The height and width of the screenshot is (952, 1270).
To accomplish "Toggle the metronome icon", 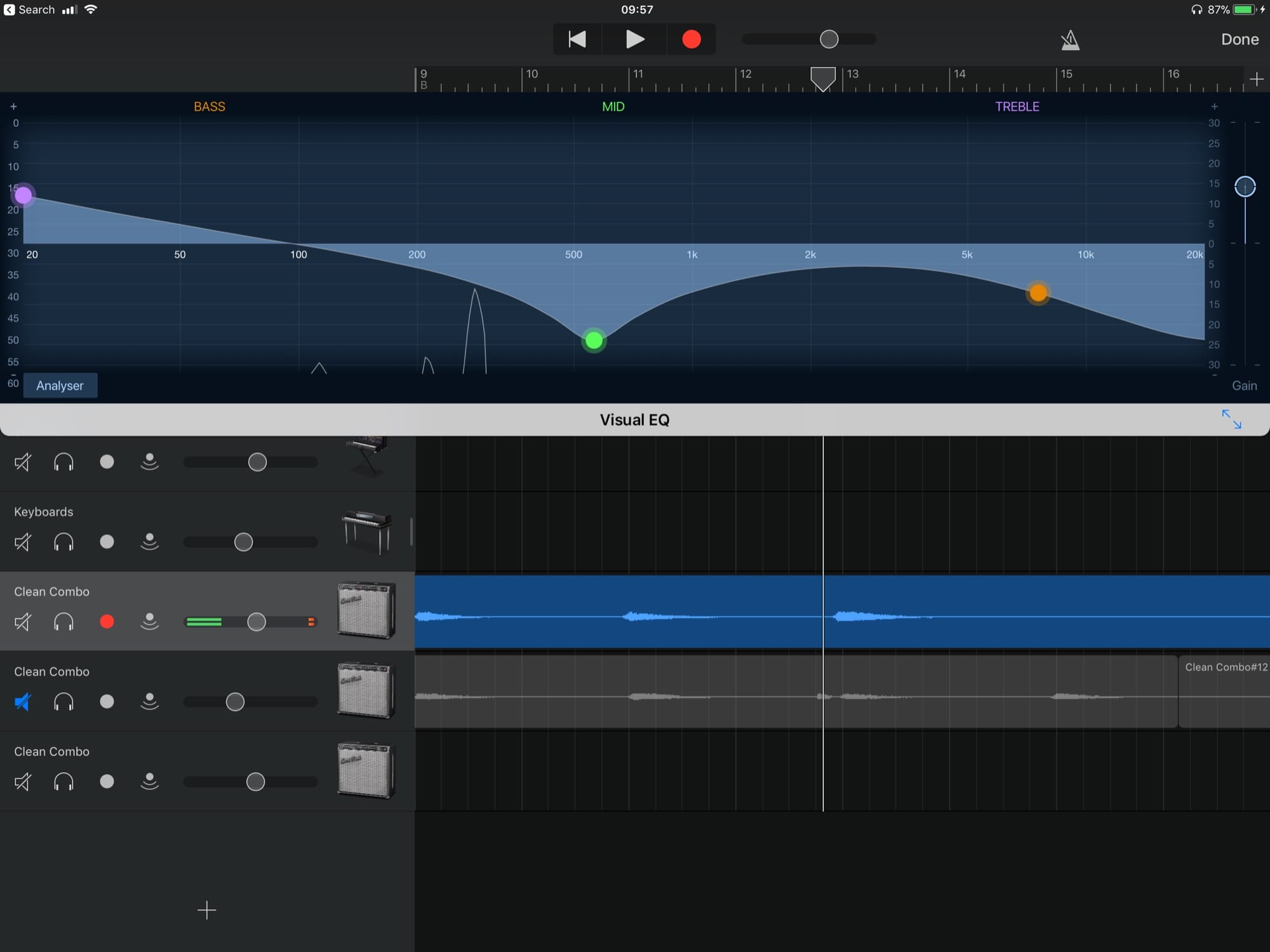I will pos(1070,40).
